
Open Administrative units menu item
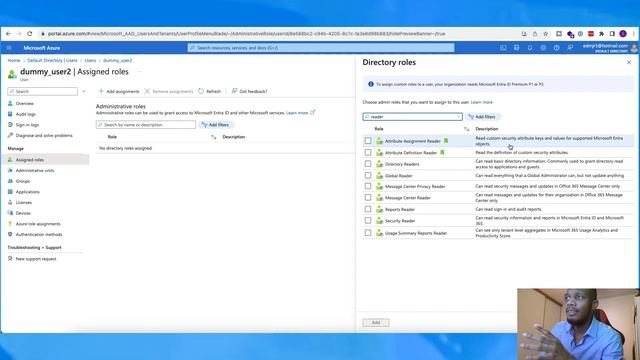click(x=35, y=171)
